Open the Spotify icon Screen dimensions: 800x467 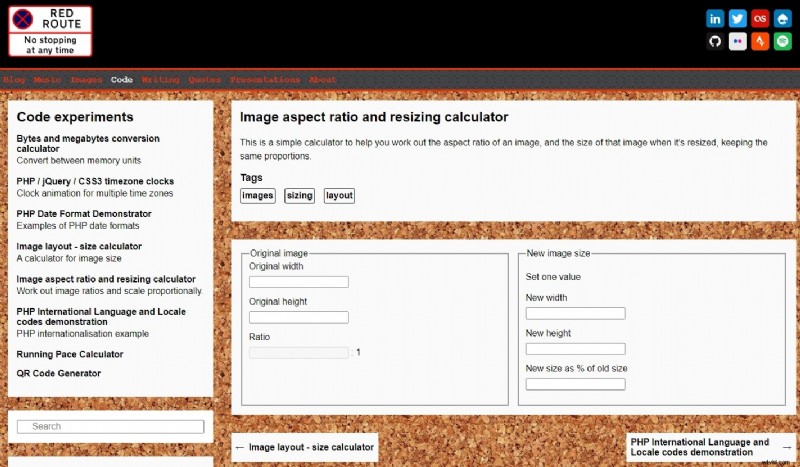tap(782, 41)
